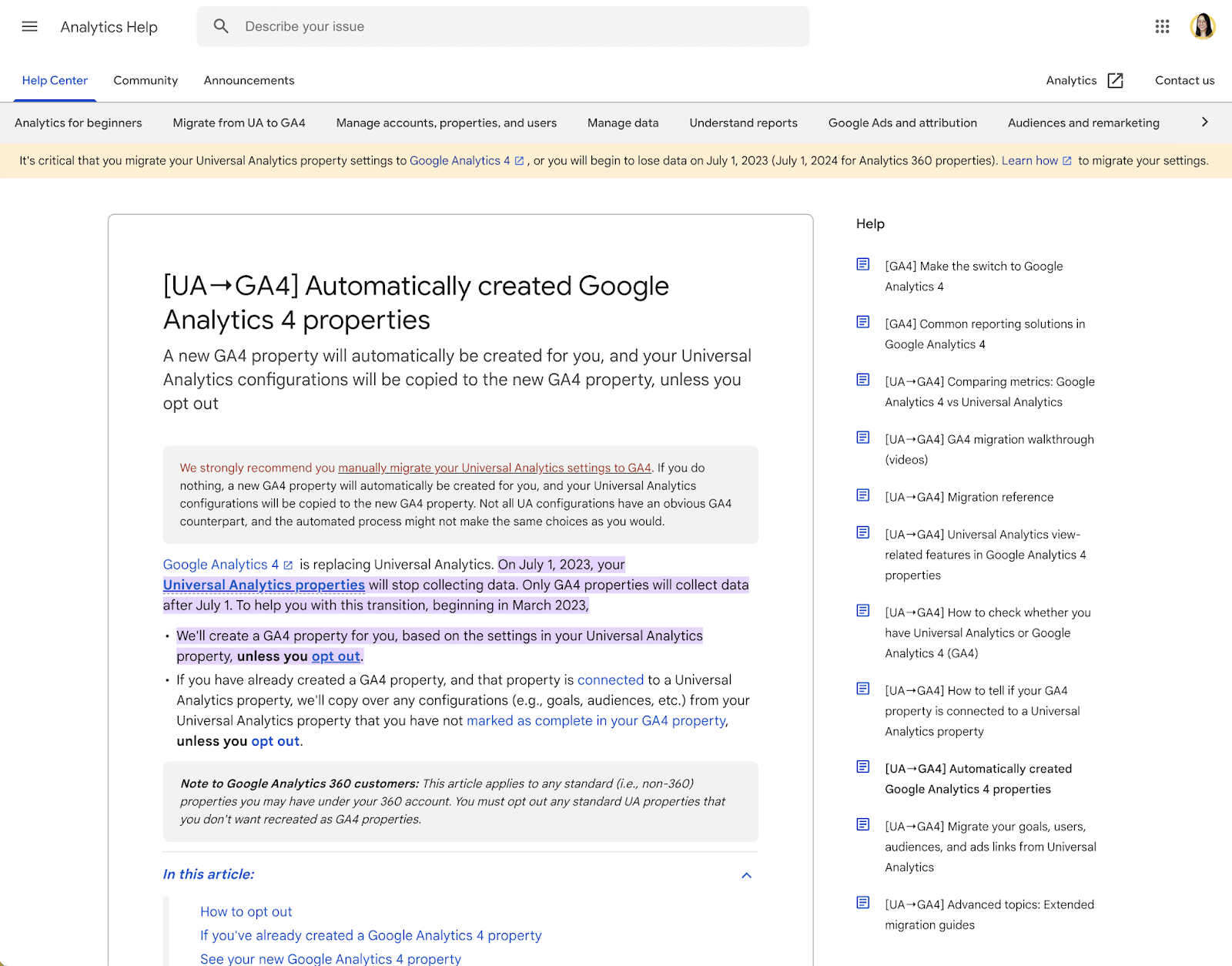Open the Universal Analytics properties link
This screenshot has width=1232, height=966.
pos(264,585)
